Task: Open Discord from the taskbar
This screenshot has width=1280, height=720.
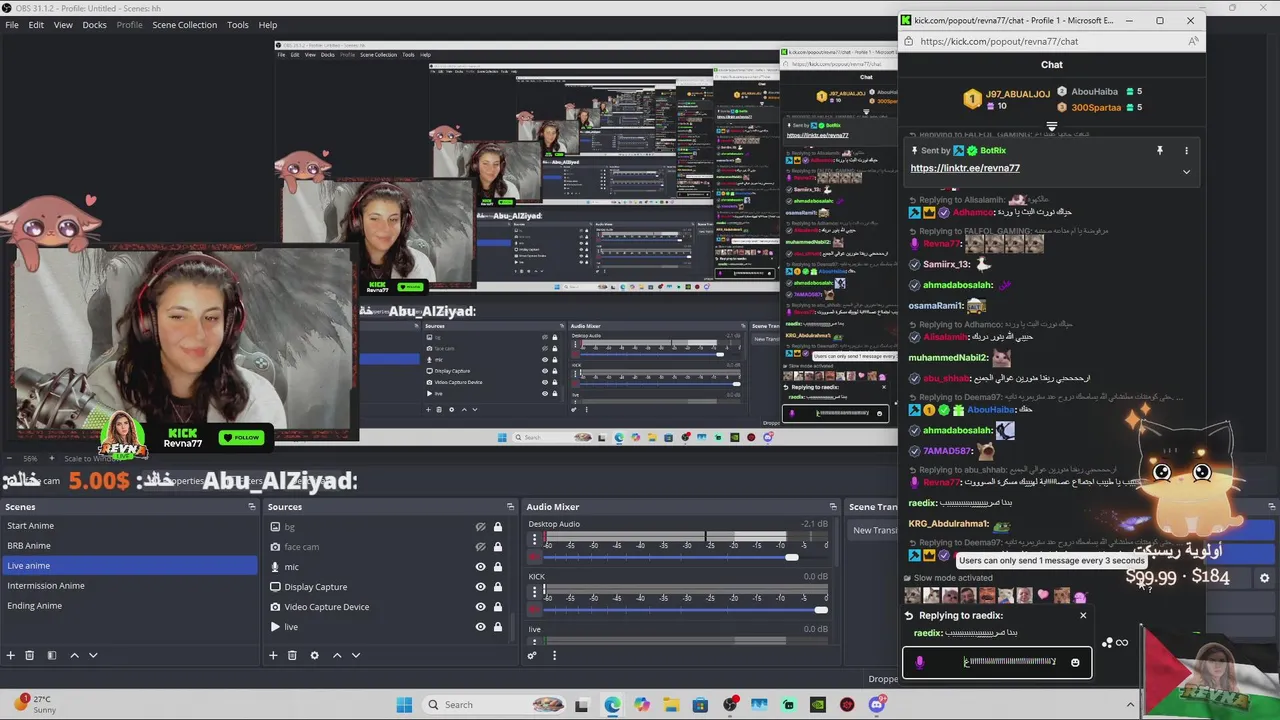Action: 877,705
